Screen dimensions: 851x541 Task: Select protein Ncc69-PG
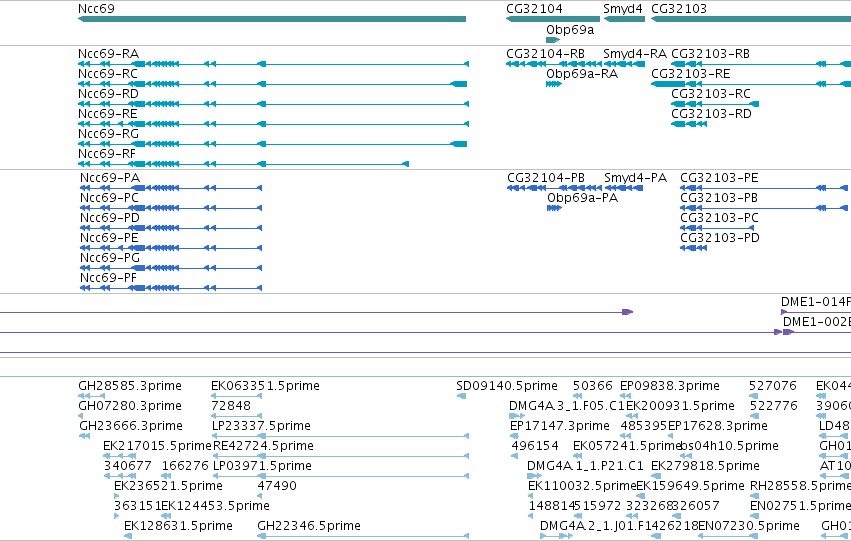click(x=171, y=269)
